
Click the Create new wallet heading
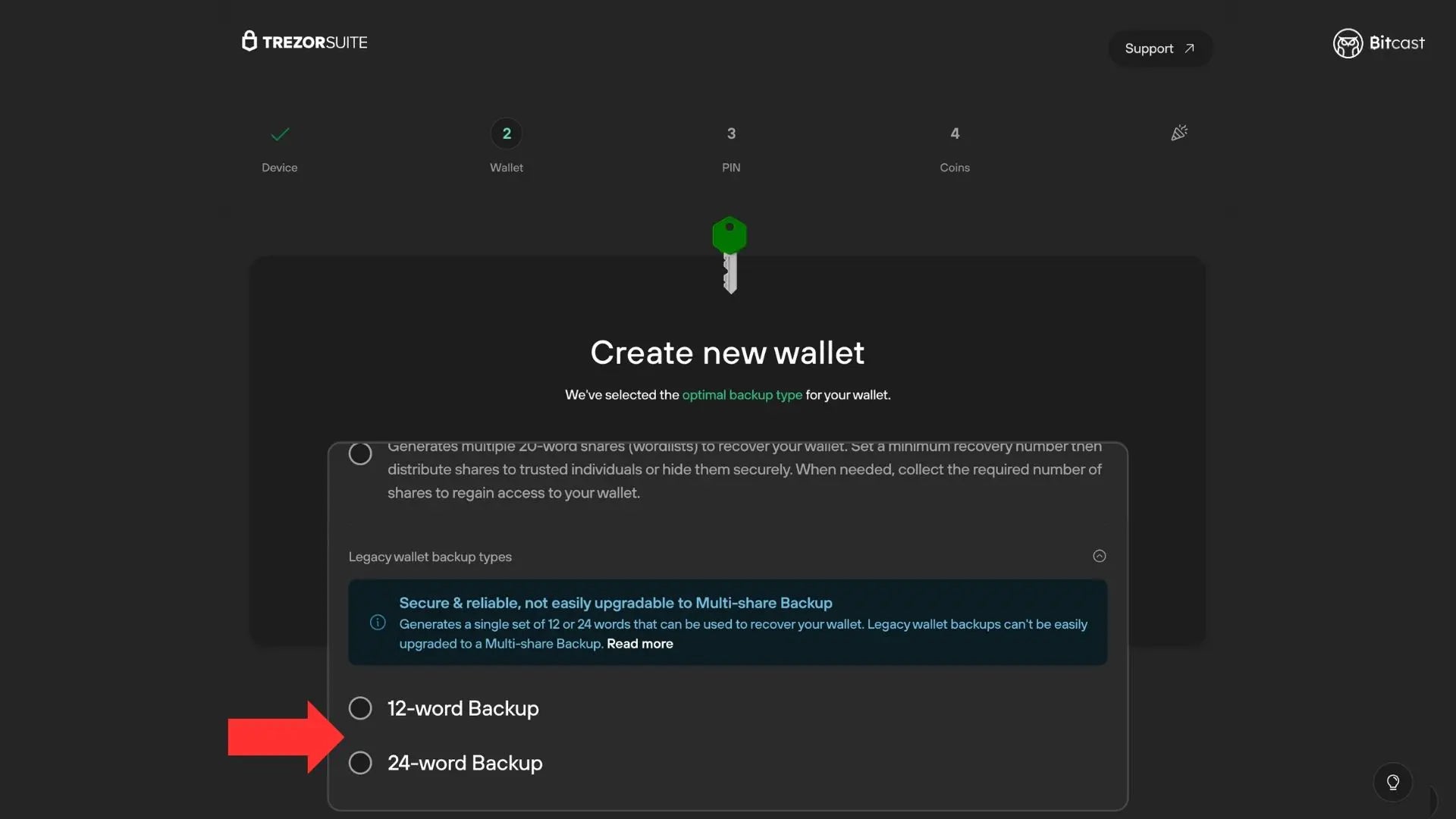727,352
